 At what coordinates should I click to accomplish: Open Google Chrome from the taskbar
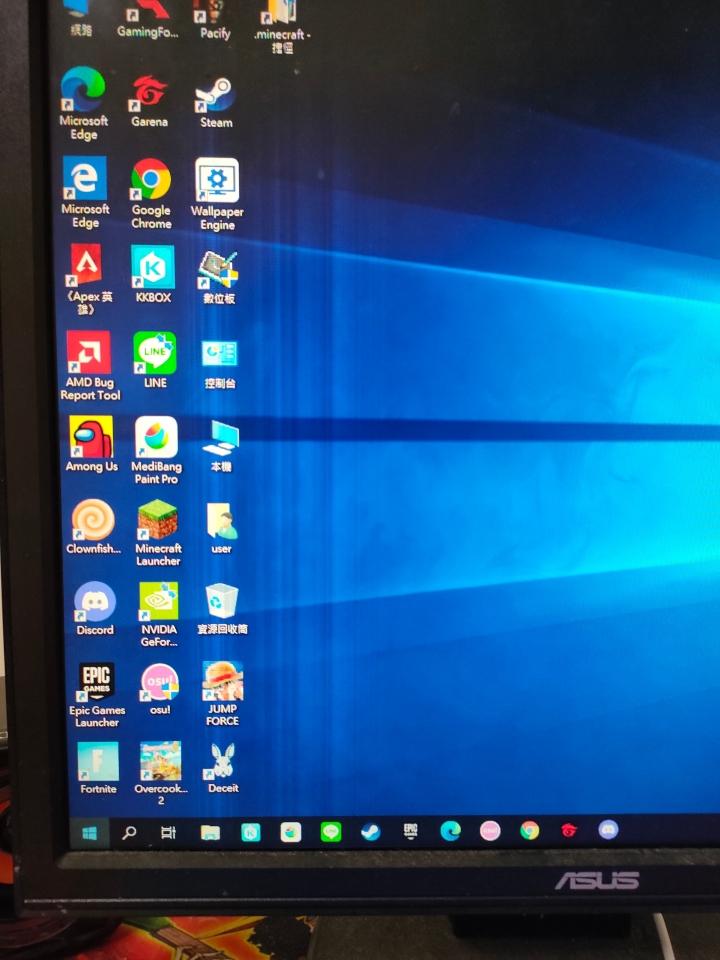pos(530,830)
